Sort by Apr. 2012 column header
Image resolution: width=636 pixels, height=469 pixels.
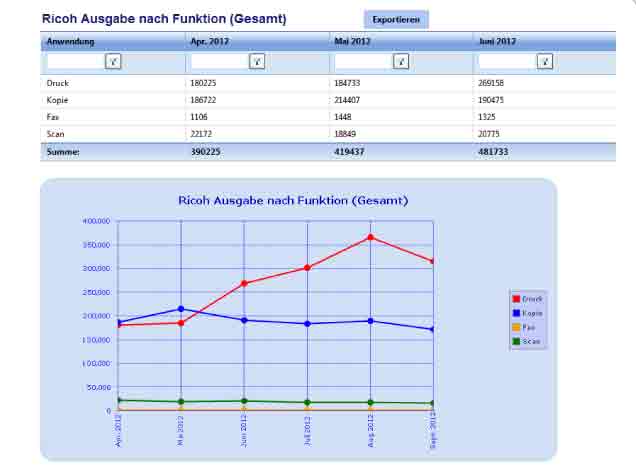210,41
